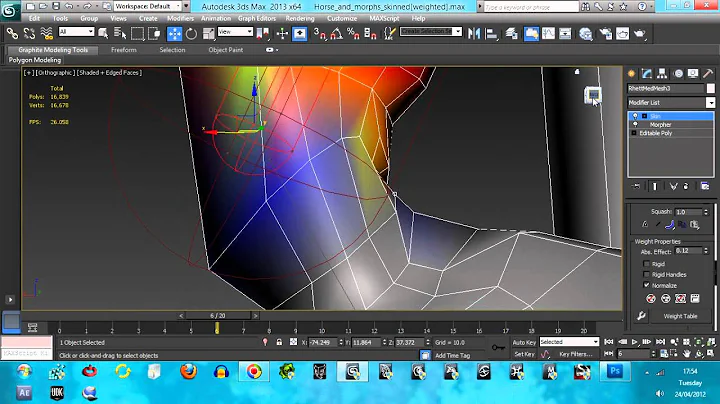Open the Selected key filter dropdown

(x=569, y=342)
